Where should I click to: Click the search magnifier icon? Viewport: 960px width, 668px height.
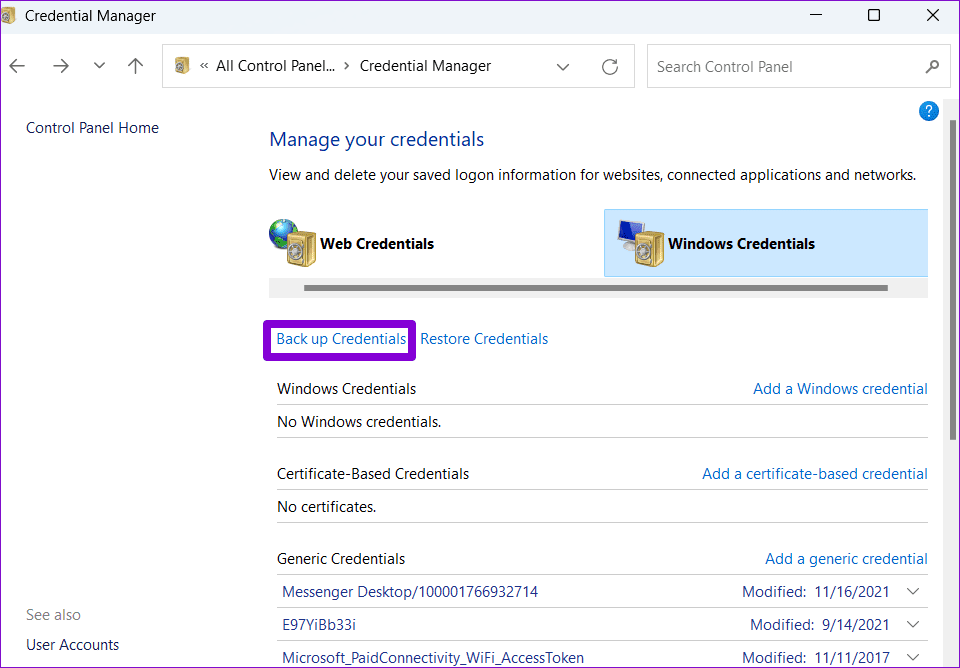(x=932, y=66)
